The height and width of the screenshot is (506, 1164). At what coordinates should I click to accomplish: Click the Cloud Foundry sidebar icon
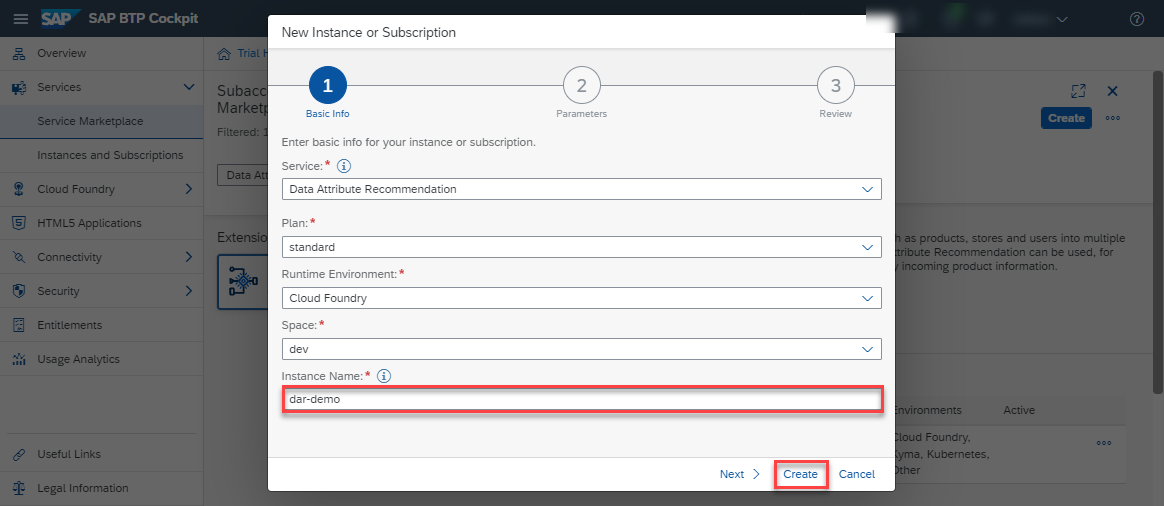20,189
